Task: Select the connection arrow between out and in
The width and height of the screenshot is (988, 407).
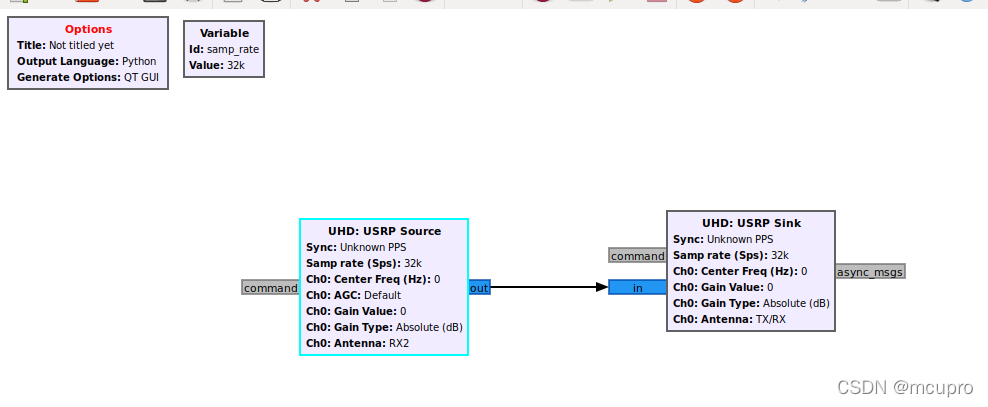Action: click(548, 287)
